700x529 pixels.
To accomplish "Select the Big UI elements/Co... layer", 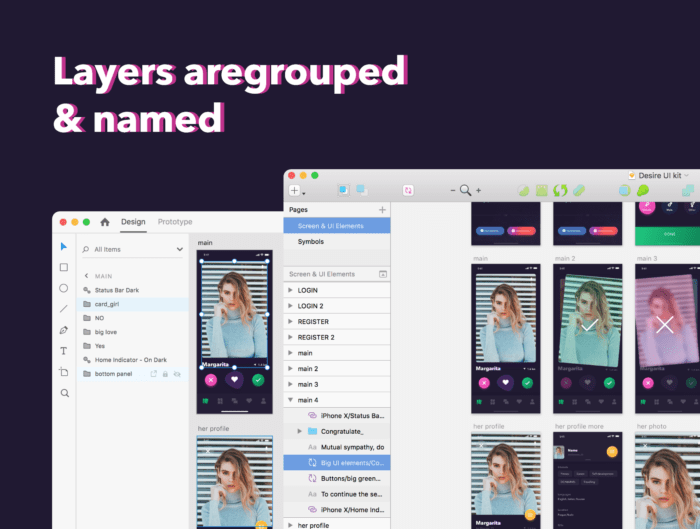I will pos(337,463).
